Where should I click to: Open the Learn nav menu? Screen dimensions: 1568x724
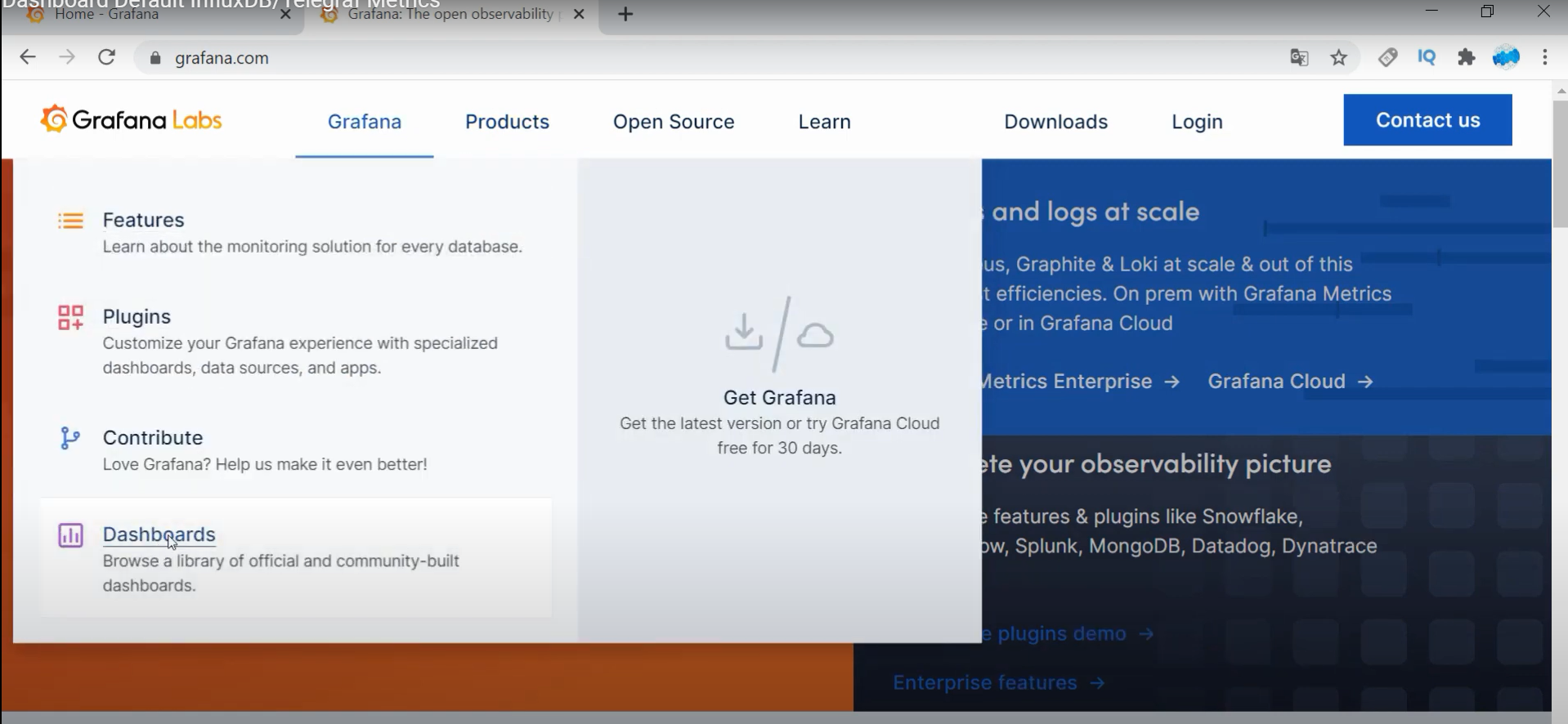pos(824,122)
